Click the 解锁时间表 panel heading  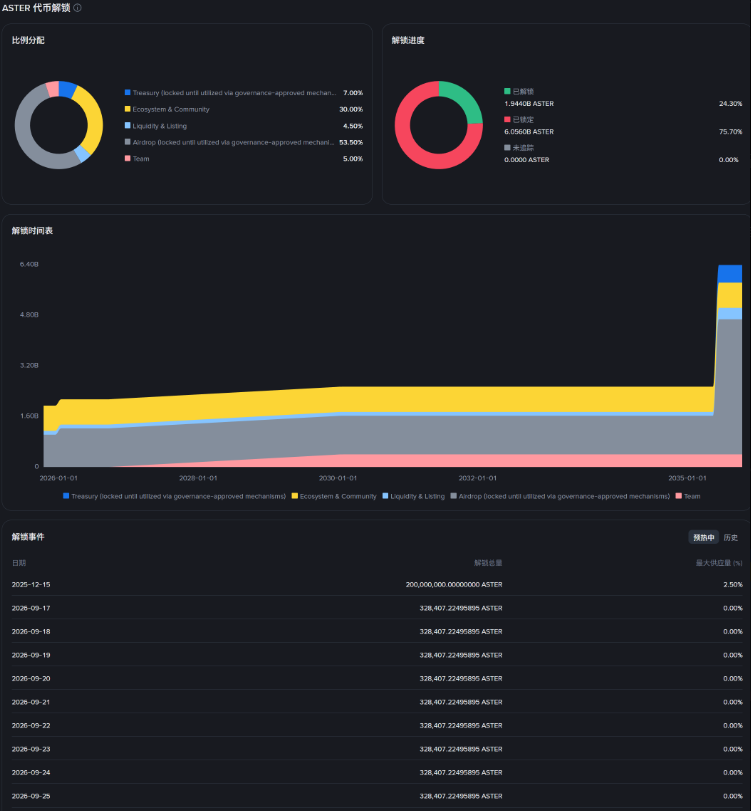pyautogui.click(x=32, y=231)
